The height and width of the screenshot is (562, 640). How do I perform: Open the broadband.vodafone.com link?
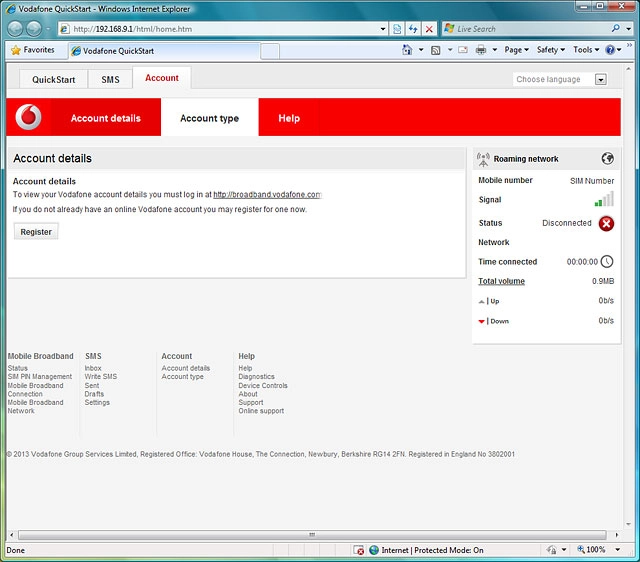(x=267, y=195)
